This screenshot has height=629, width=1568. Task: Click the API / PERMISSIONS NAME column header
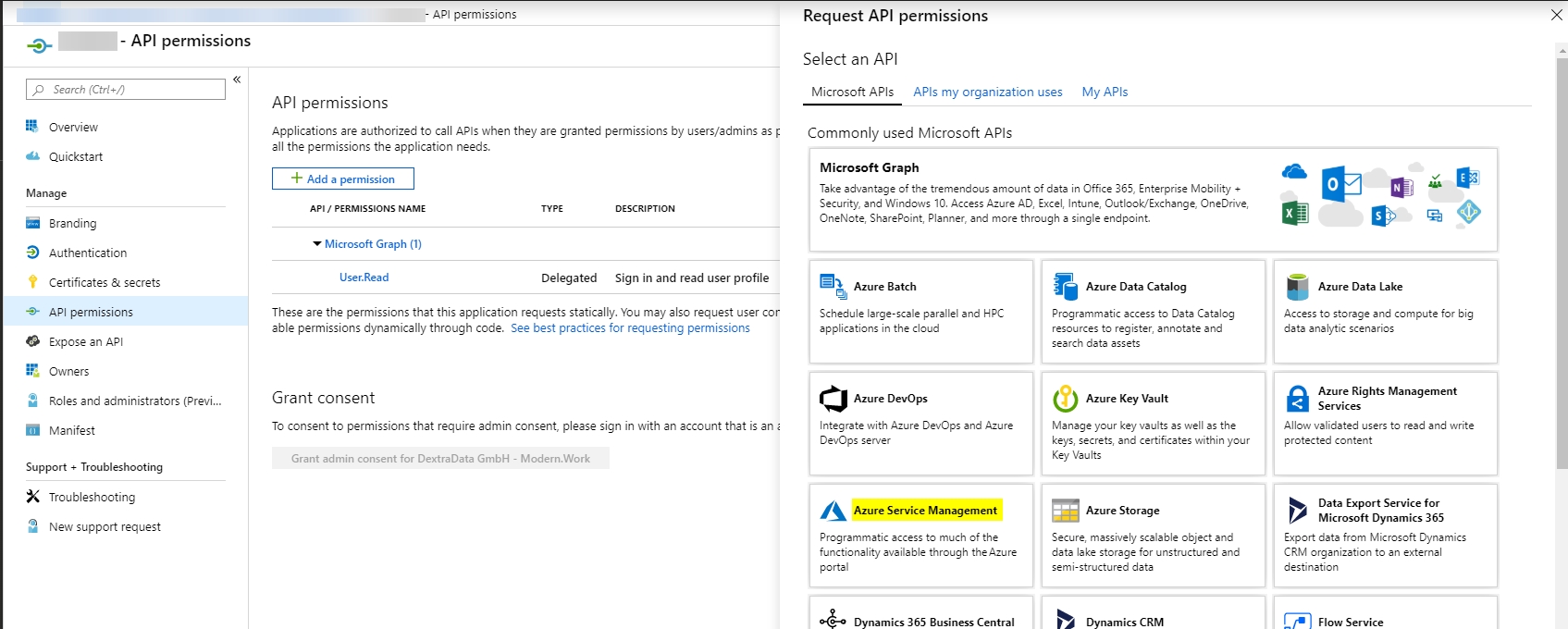click(367, 209)
